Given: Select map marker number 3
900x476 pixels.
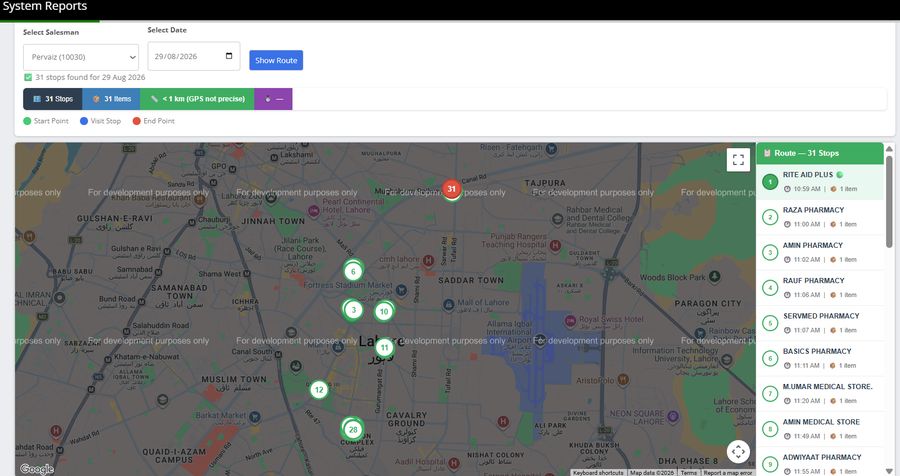Looking at the screenshot, I should tap(353, 310).
